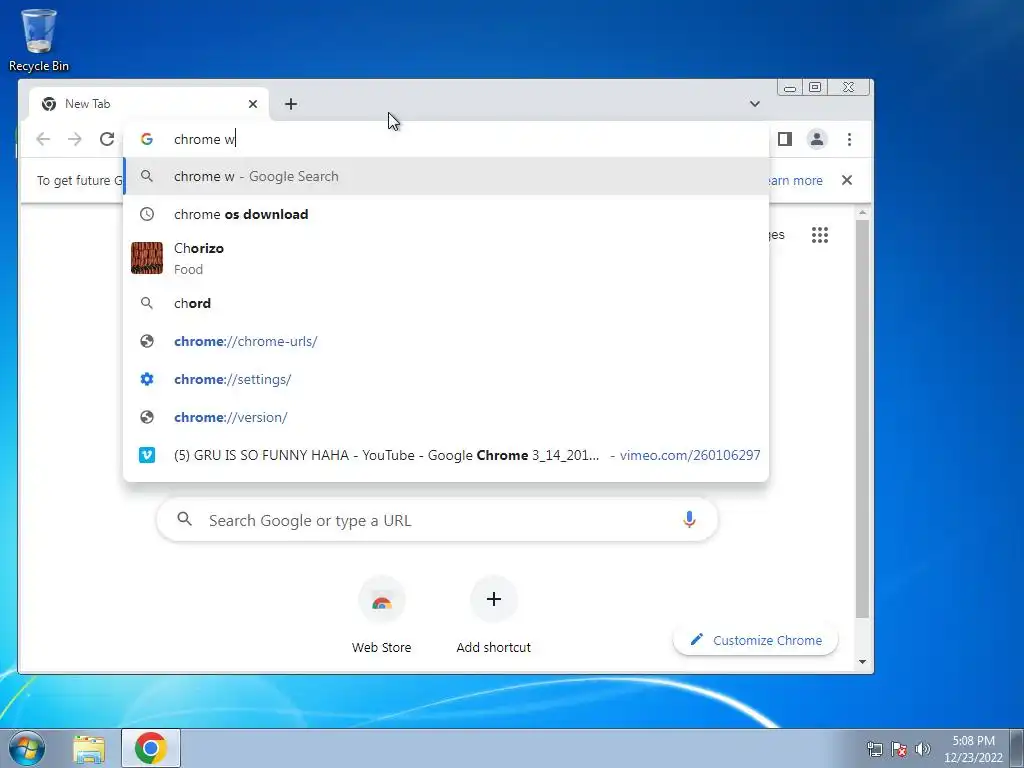
Task: Start voice search with microphone icon
Action: point(689,520)
